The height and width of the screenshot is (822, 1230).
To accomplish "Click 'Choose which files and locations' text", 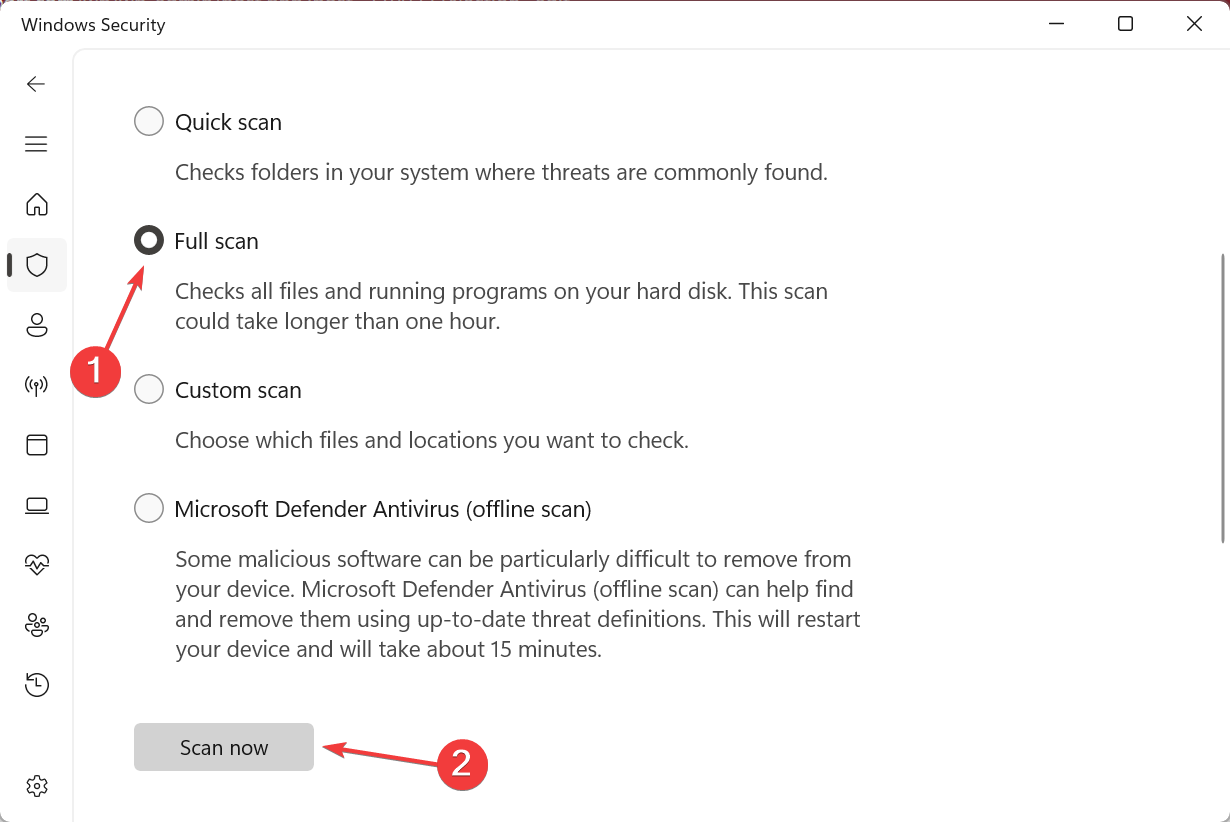I will (x=432, y=440).
